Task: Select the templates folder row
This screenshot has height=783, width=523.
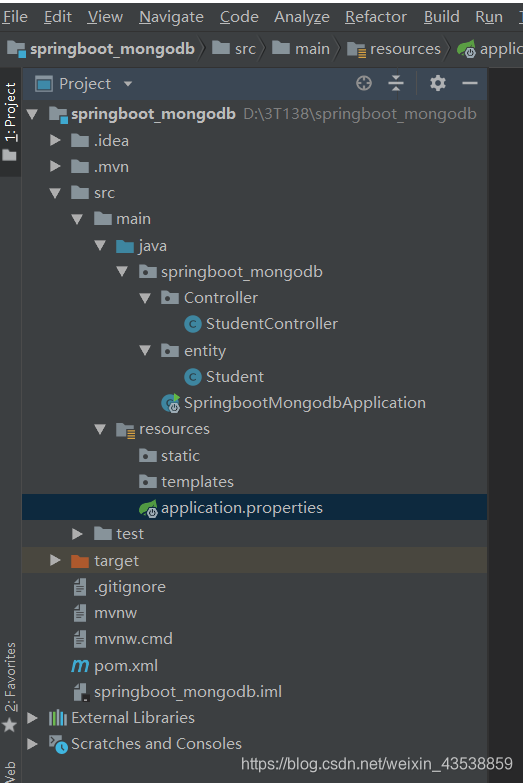Action: 254,482
